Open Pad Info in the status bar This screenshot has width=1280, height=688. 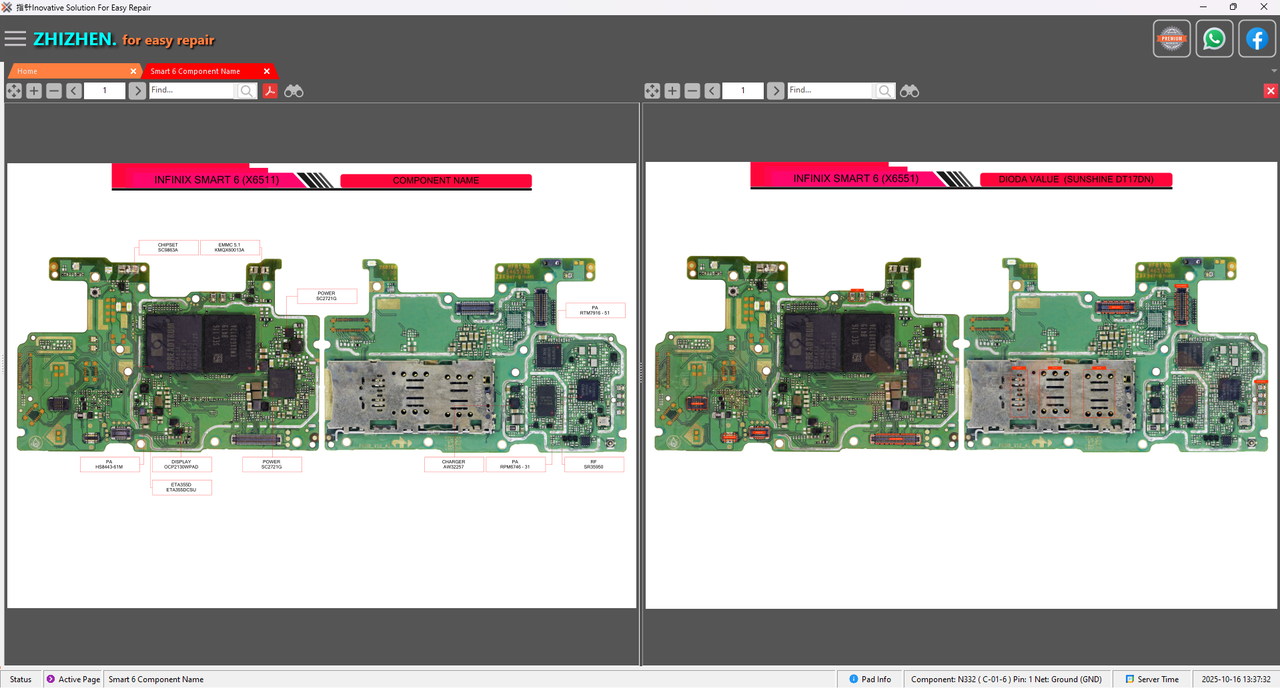[869, 679]
